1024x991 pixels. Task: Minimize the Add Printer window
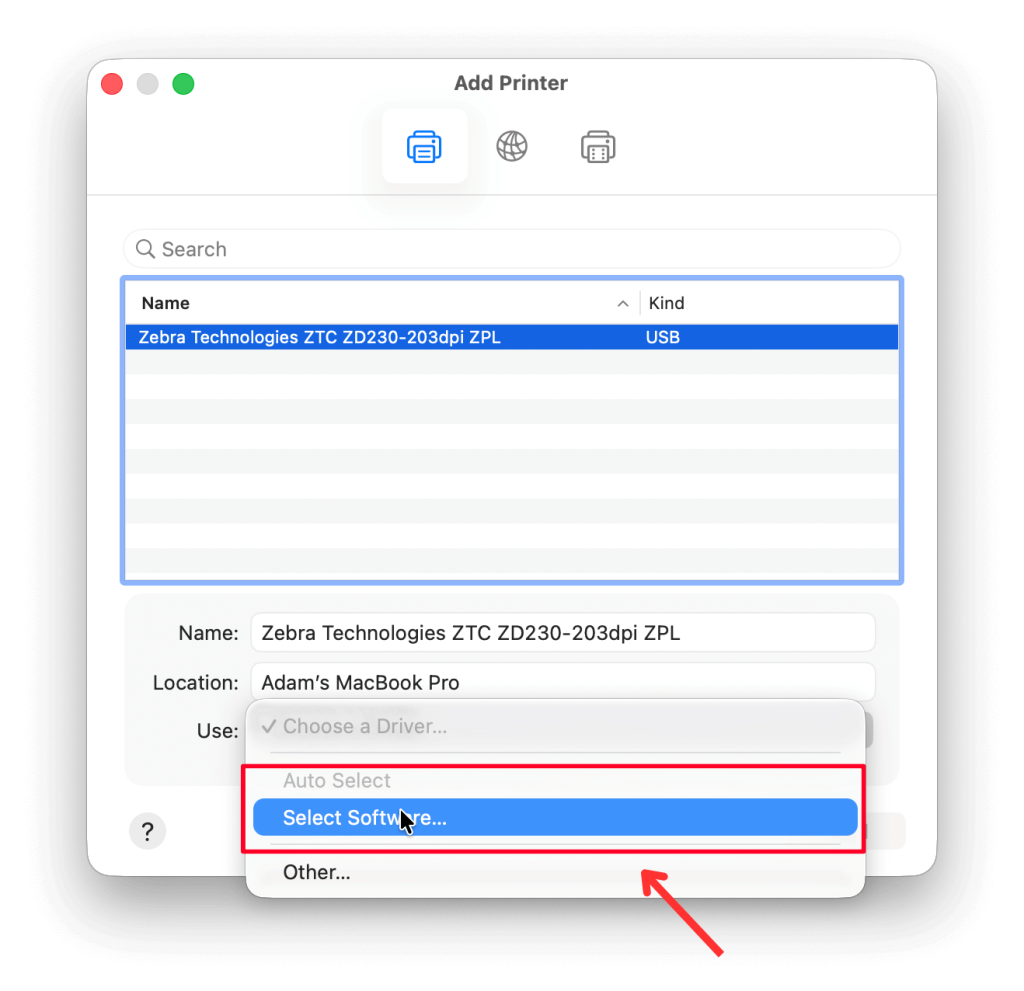click(147, 84)
